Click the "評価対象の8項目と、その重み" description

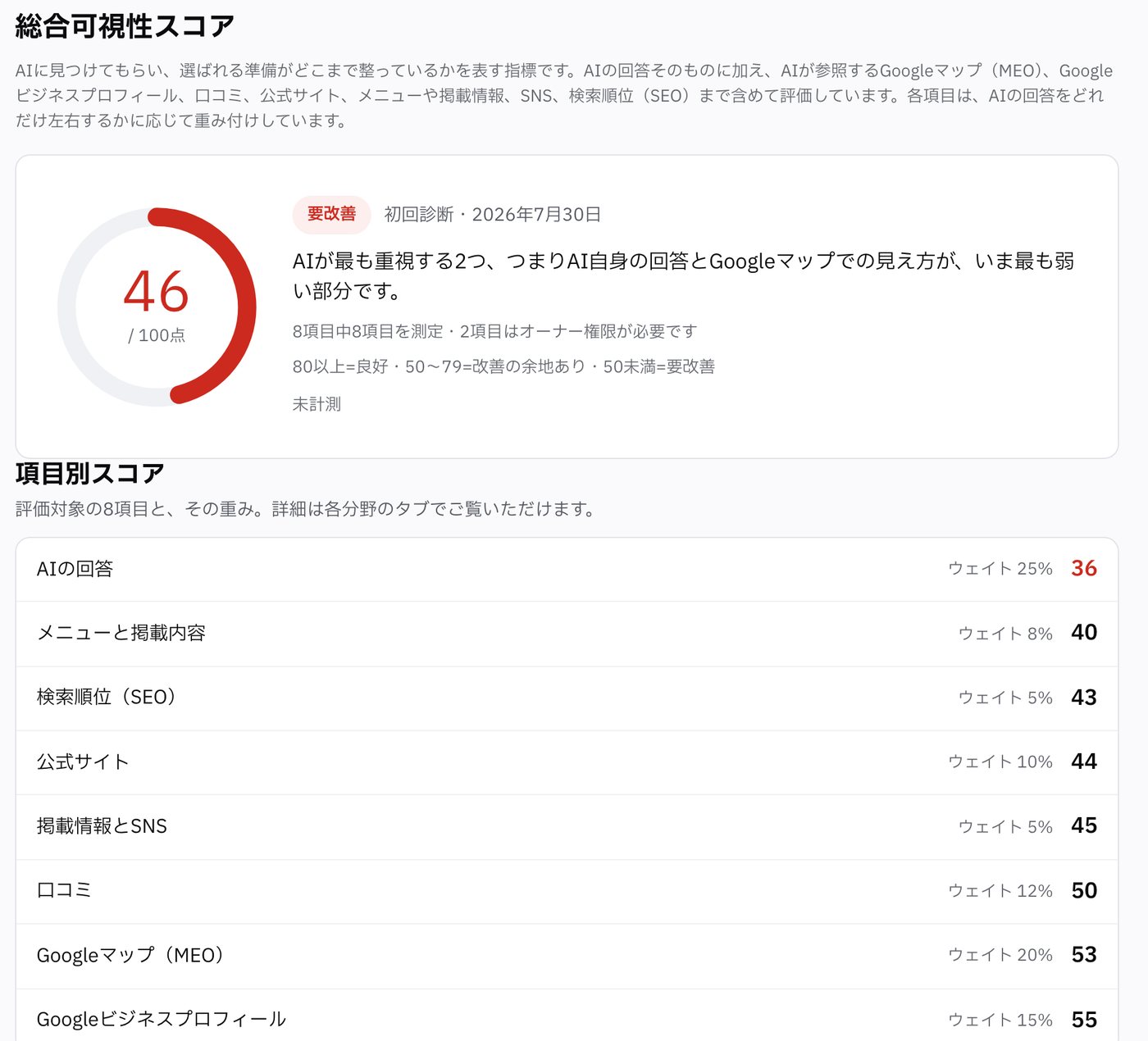pos(305,509)
